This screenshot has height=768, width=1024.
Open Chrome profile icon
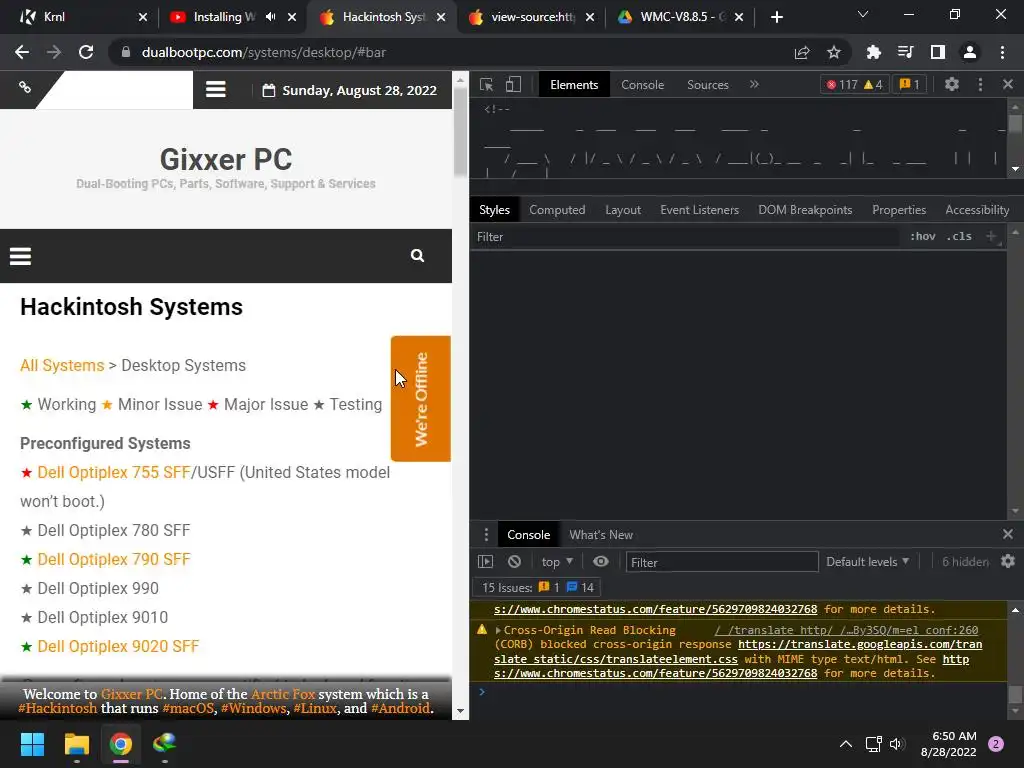point(970,52)
